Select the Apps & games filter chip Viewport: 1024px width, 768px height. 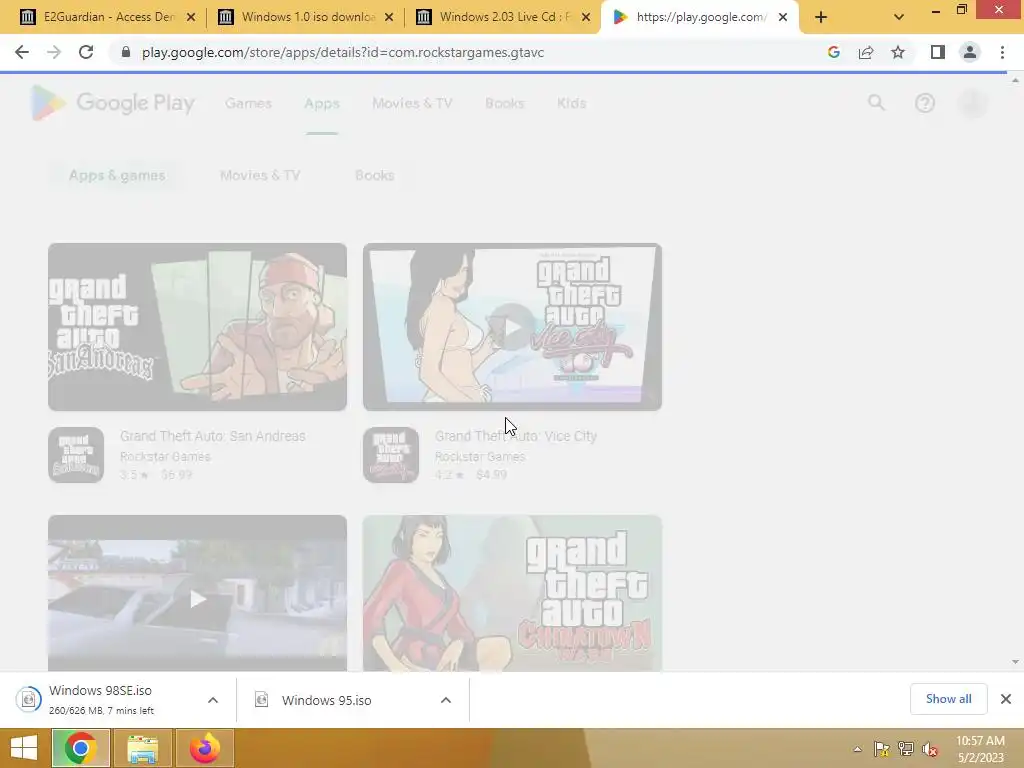(117, 175)
